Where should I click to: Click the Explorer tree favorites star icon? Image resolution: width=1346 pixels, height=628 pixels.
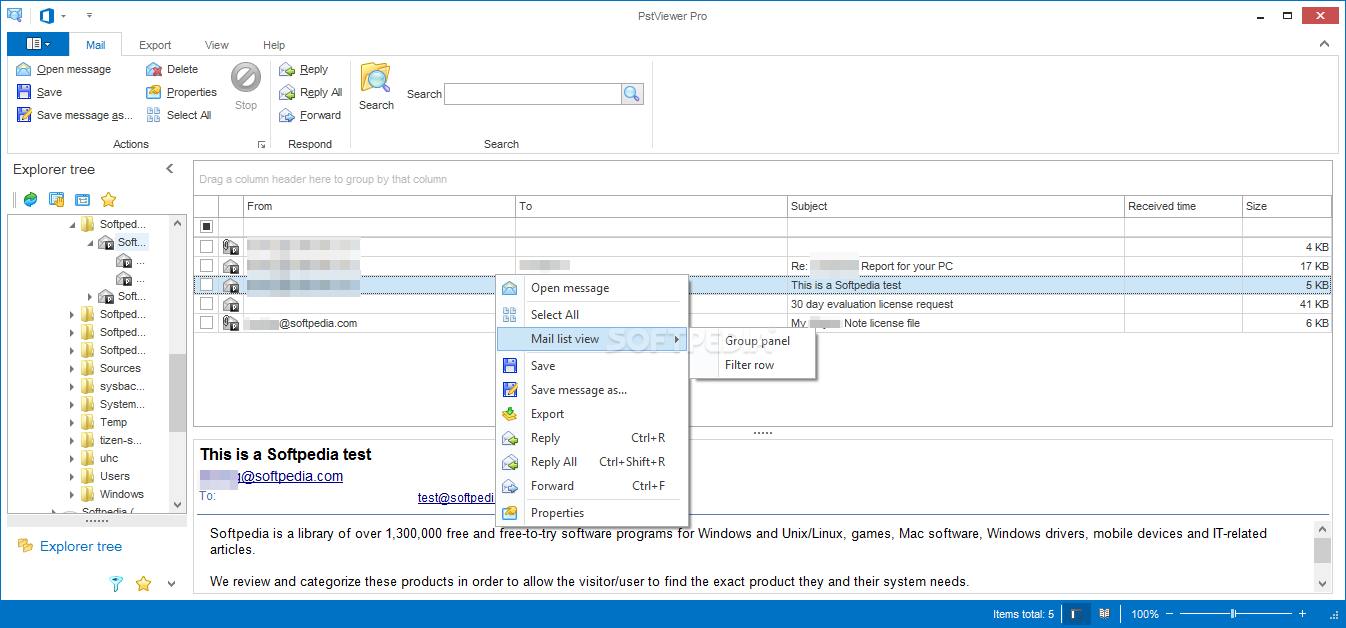(109, 199)
